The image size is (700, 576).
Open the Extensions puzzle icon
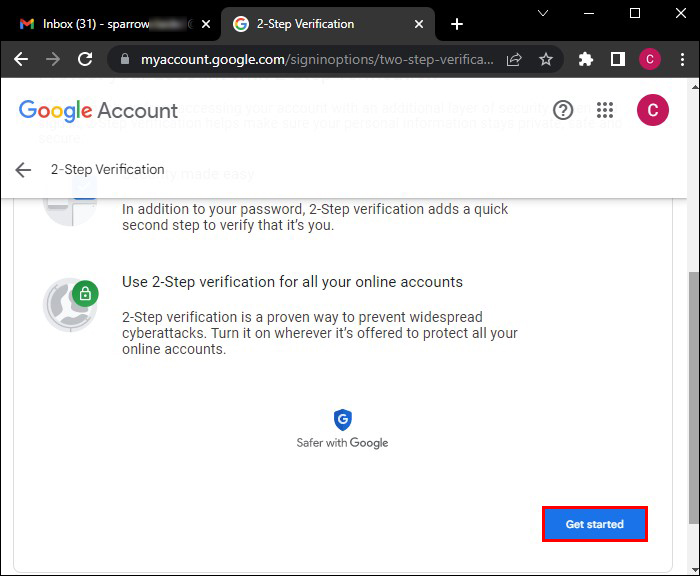(585, 59)
